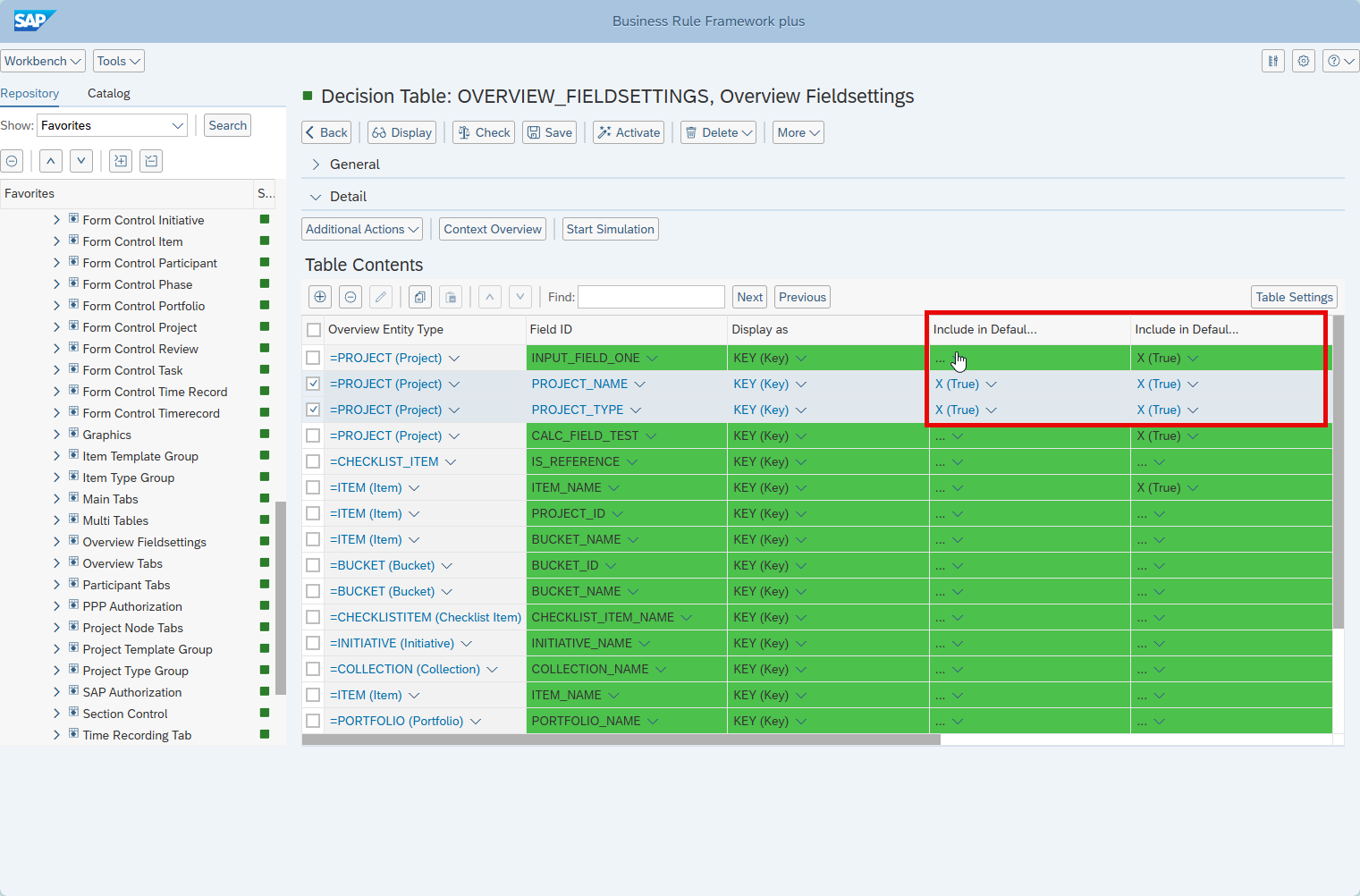Click the Activate button with wand icon
Screen dimensions: 1360x896
(629, 132)
